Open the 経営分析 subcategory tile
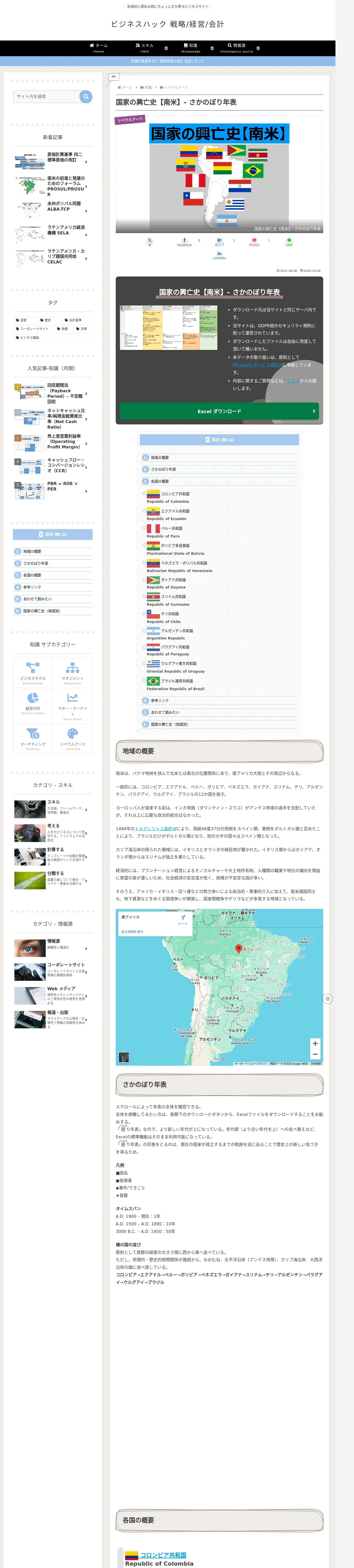 click(33, 706)
